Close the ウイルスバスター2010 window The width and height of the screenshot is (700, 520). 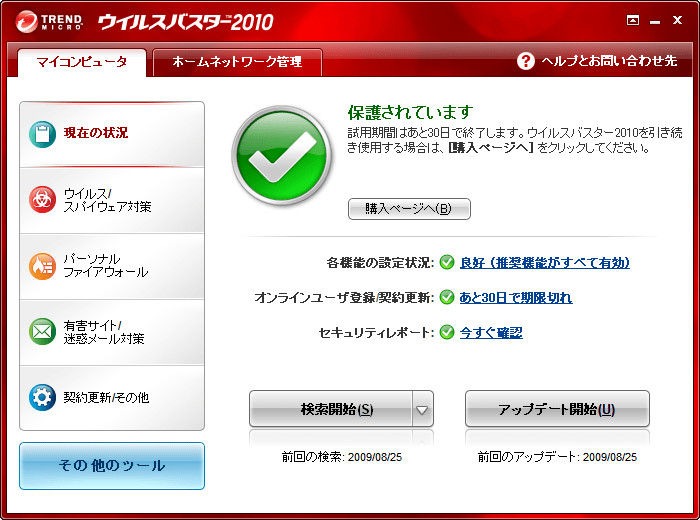[677, 20]
